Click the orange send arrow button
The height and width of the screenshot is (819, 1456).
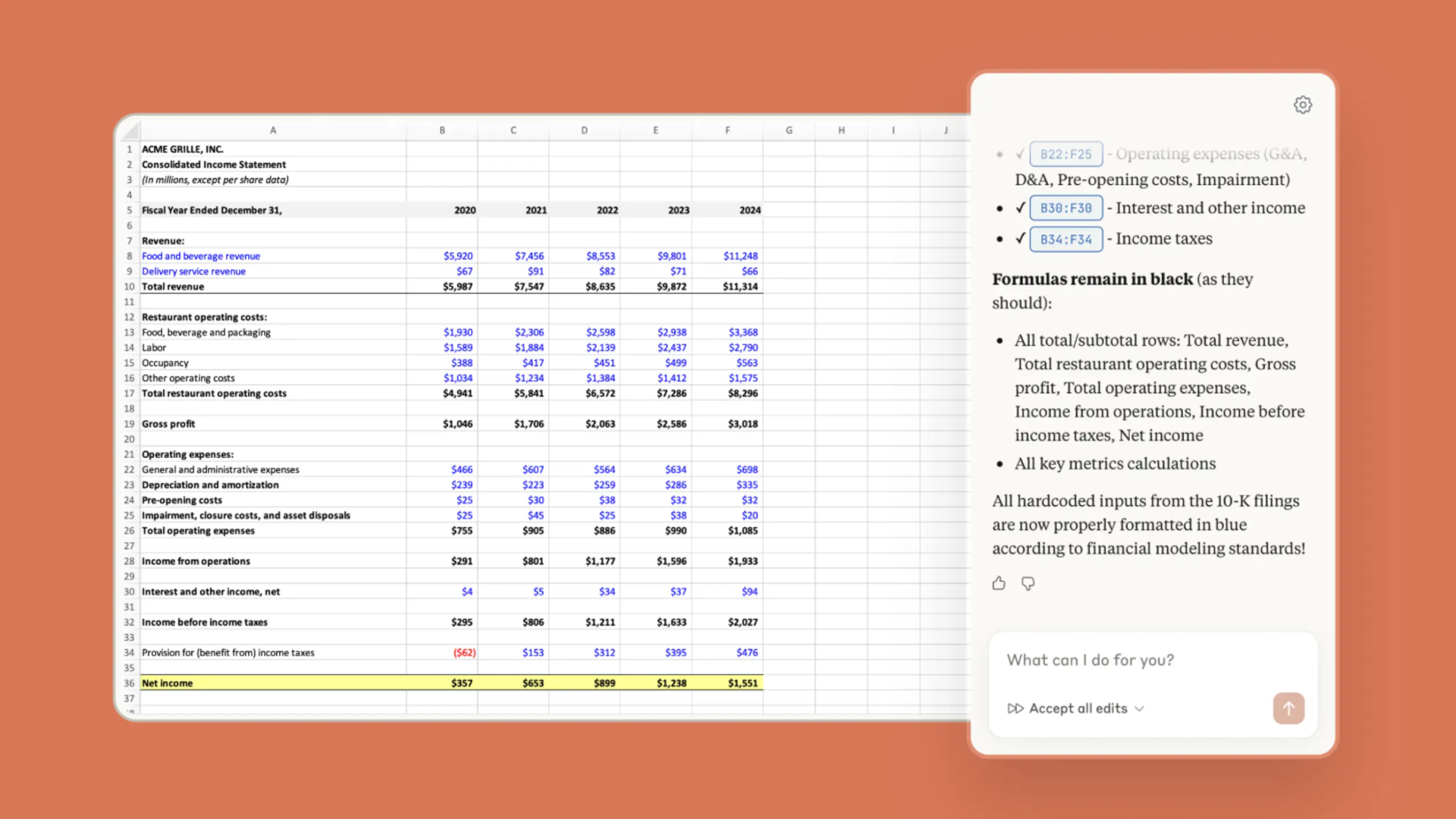point(1288,708)
